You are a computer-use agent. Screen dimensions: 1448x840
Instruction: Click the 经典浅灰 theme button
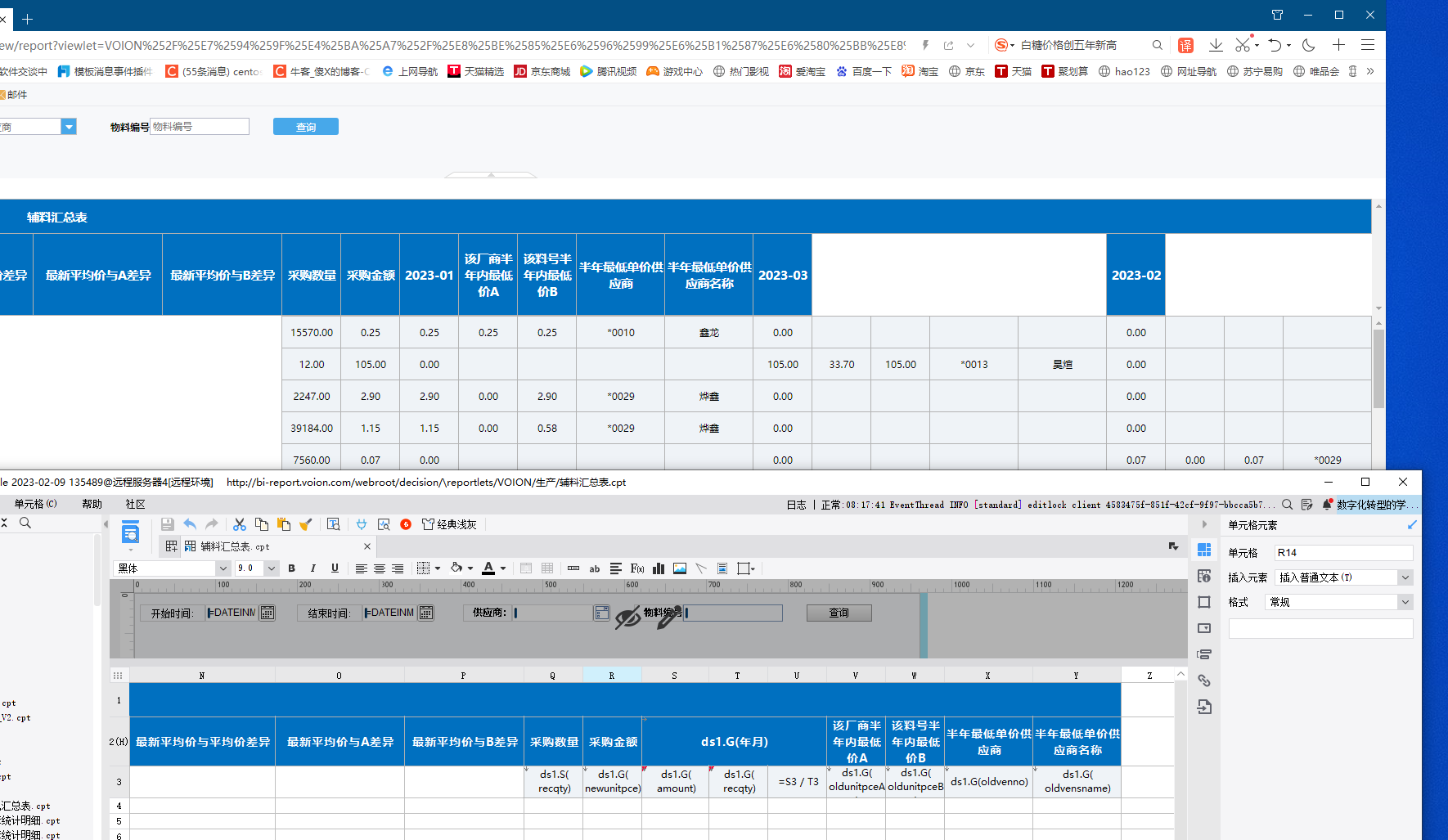coord(449,524)
